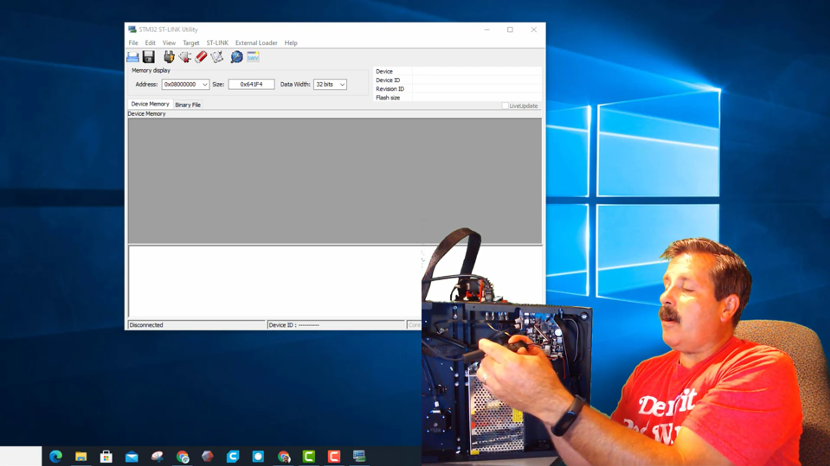Click the Open file toolbar icon
Image resolution: width=830 pixels, height=466 pixels.
(x=133, y=57)
